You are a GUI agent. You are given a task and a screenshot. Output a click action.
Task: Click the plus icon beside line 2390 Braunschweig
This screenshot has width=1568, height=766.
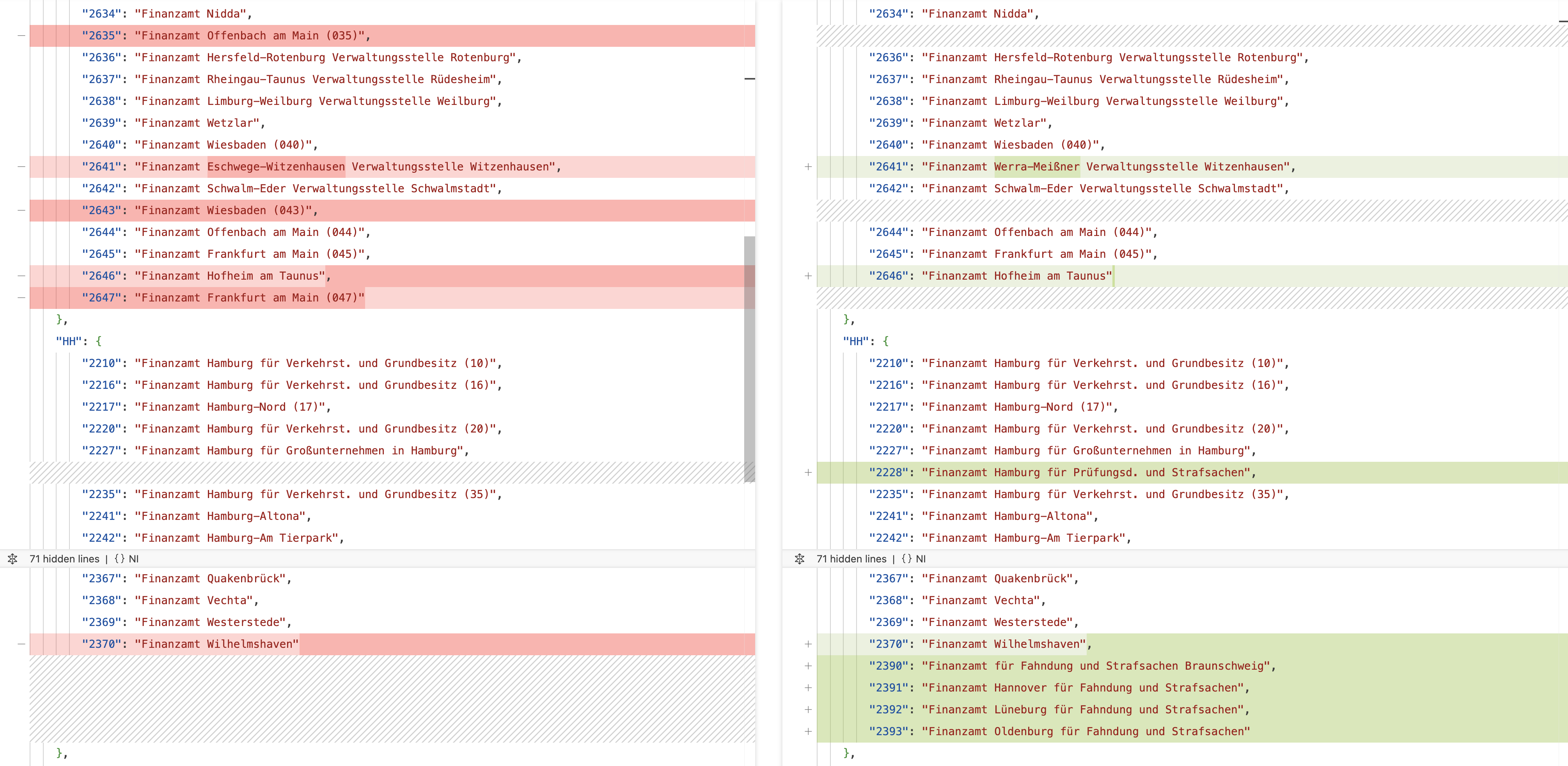808,666
